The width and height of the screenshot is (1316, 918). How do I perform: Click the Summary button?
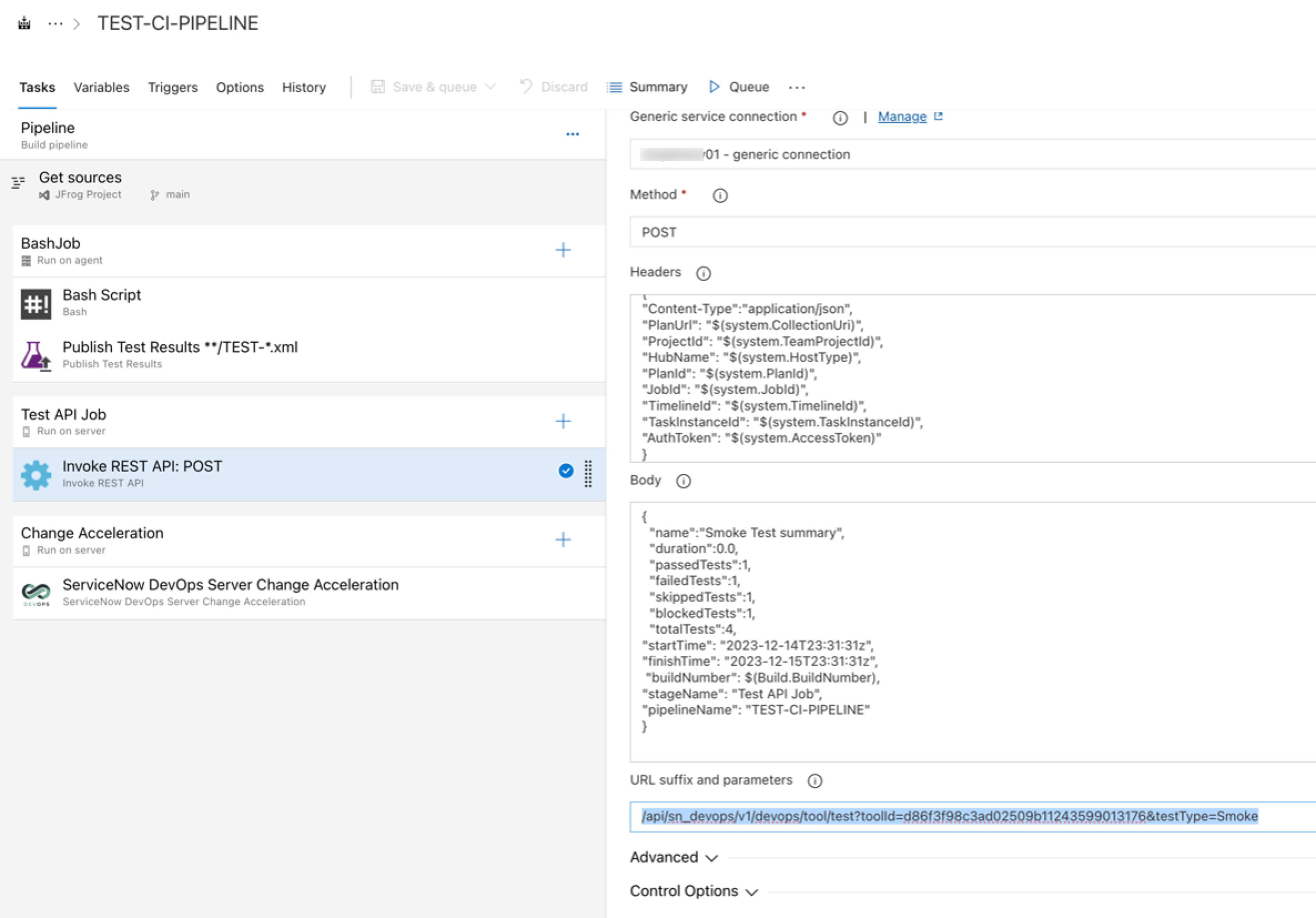[647, 87]
